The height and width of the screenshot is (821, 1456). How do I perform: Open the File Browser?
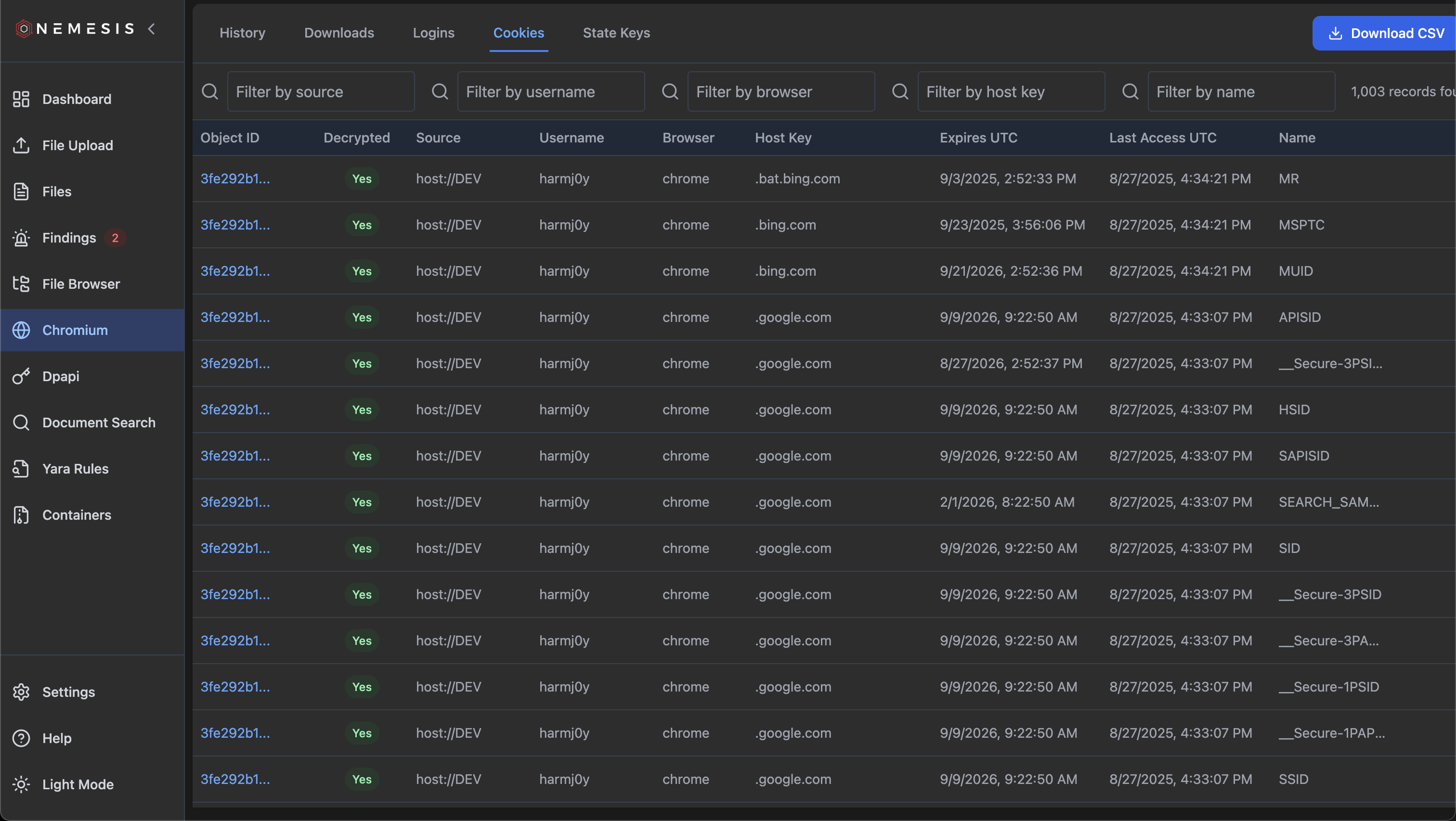81,283
